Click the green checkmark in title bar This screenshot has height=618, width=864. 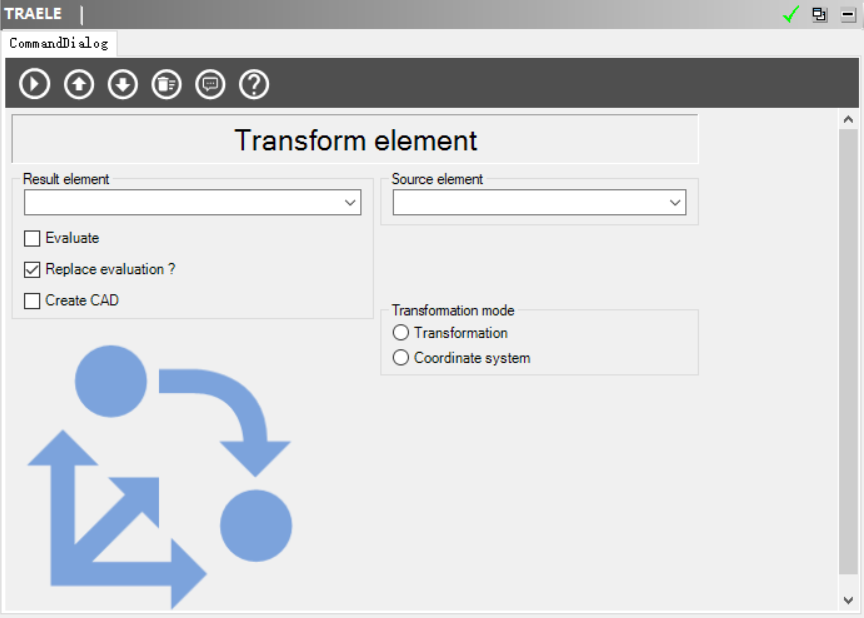coord(791,14)
